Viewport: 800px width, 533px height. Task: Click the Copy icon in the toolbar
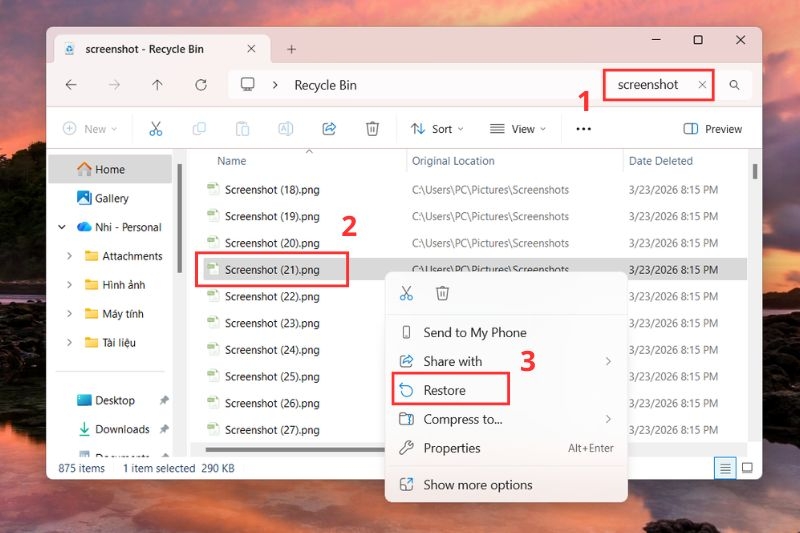point(199,129)
